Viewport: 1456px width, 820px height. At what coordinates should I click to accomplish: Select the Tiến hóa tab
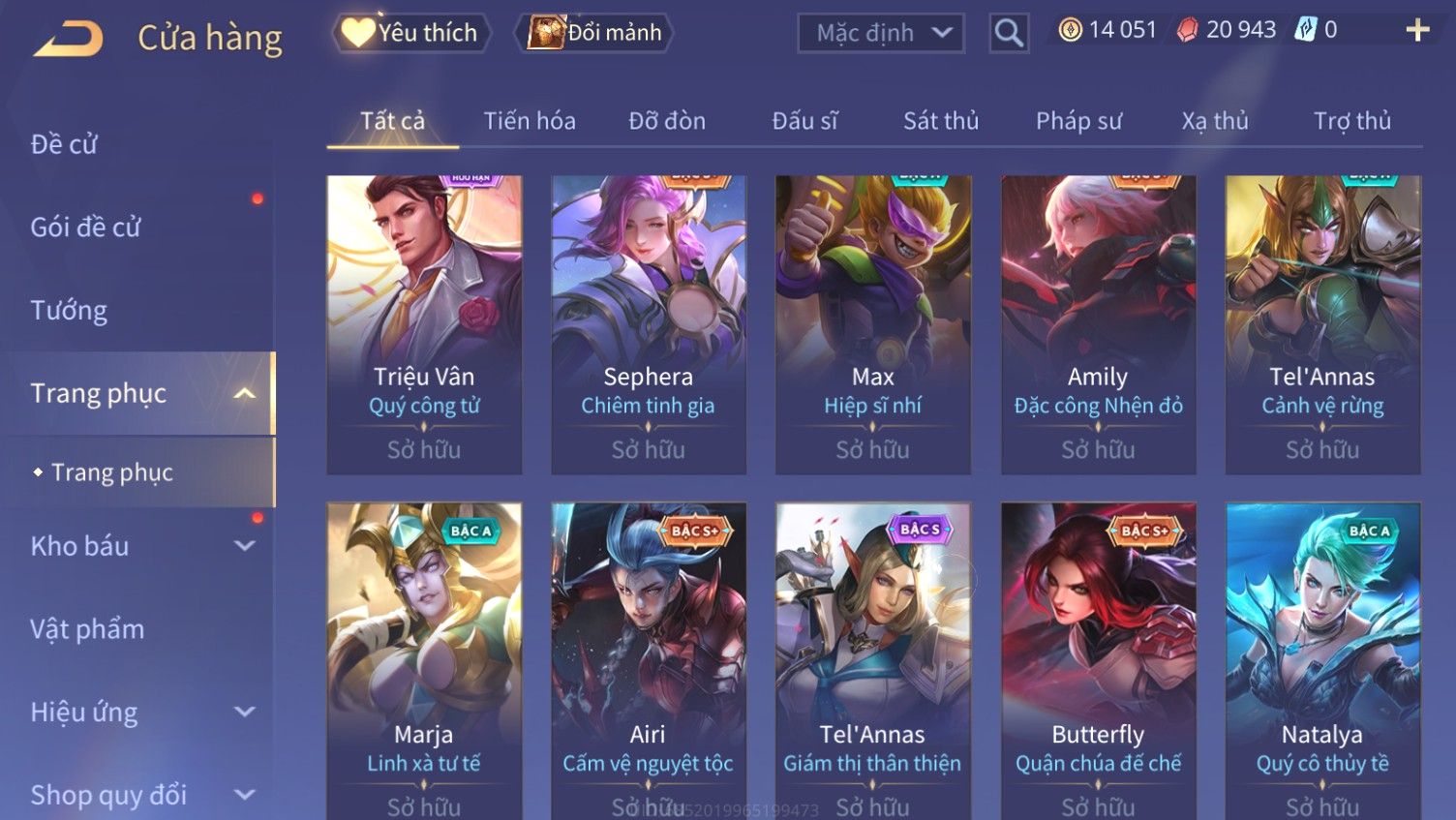coord(530,121)
